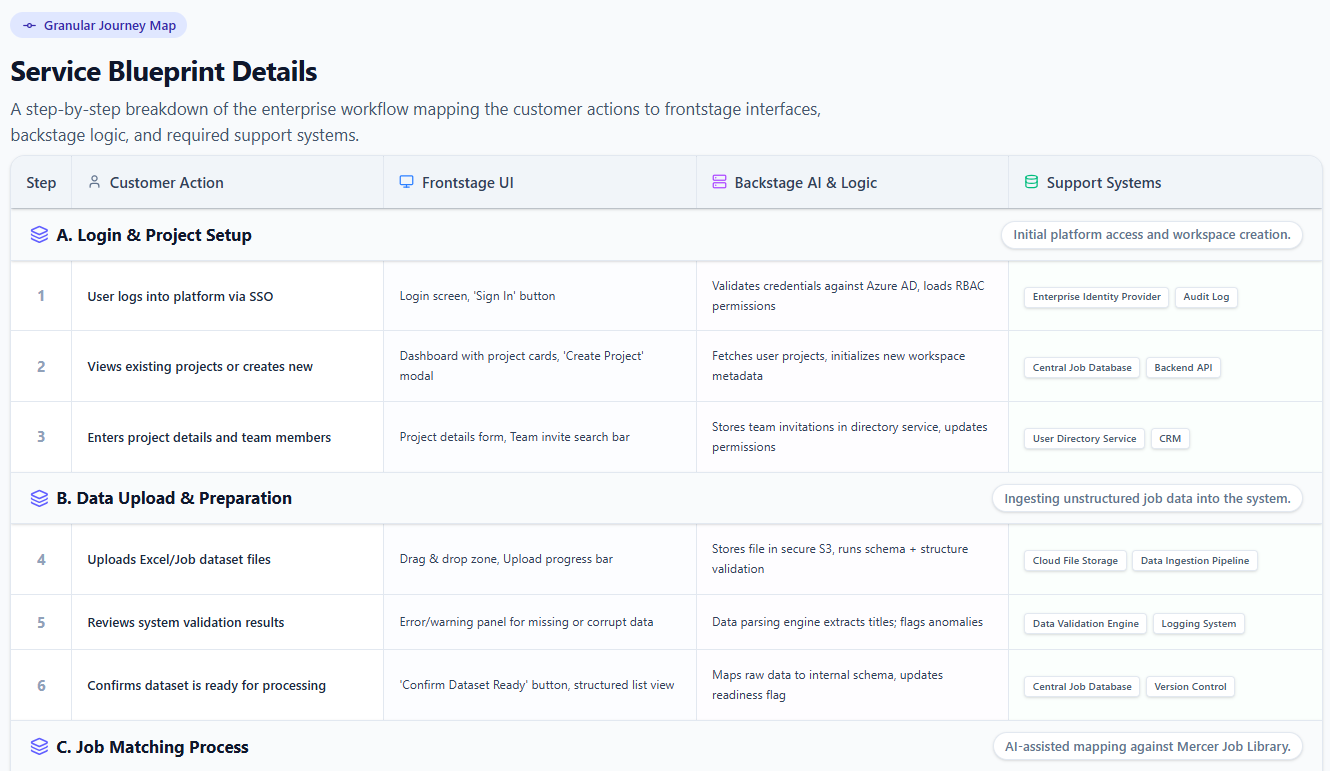Click the Version Control tag
1330x771 pixels.
(1190, 687)
